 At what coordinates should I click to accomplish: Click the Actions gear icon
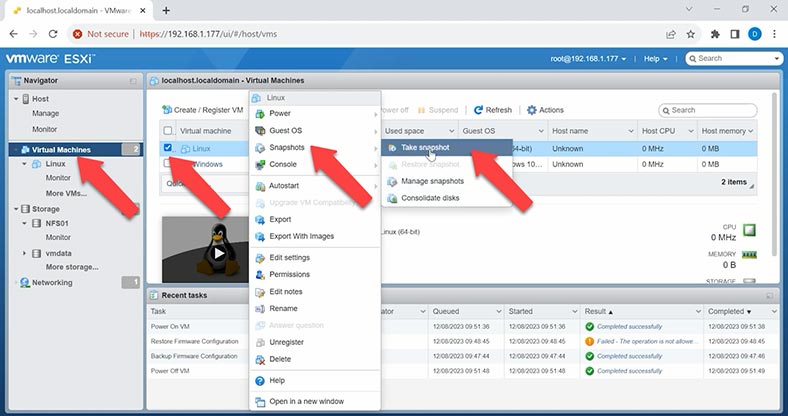532,110
